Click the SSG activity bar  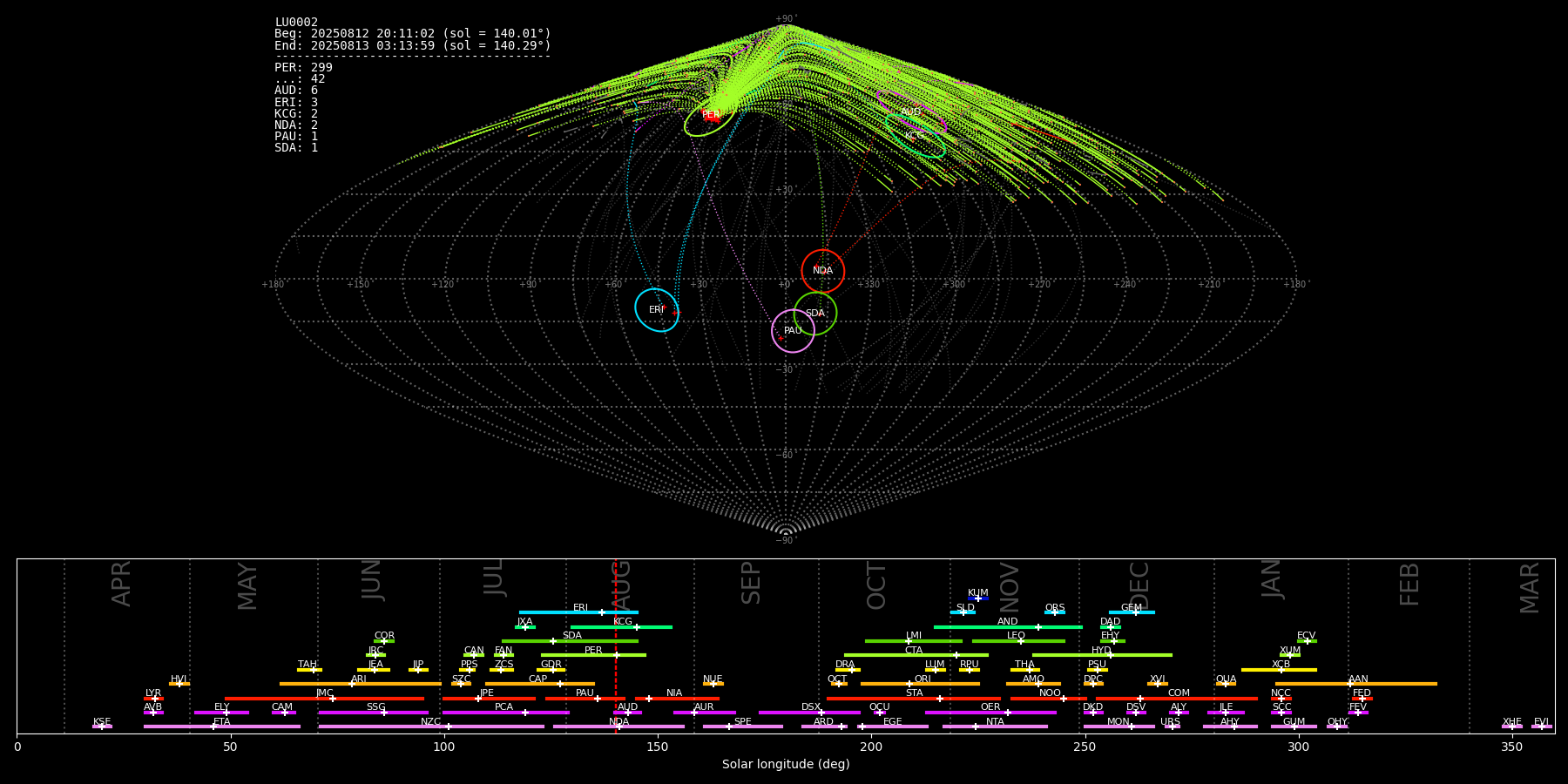coord(373,713)
